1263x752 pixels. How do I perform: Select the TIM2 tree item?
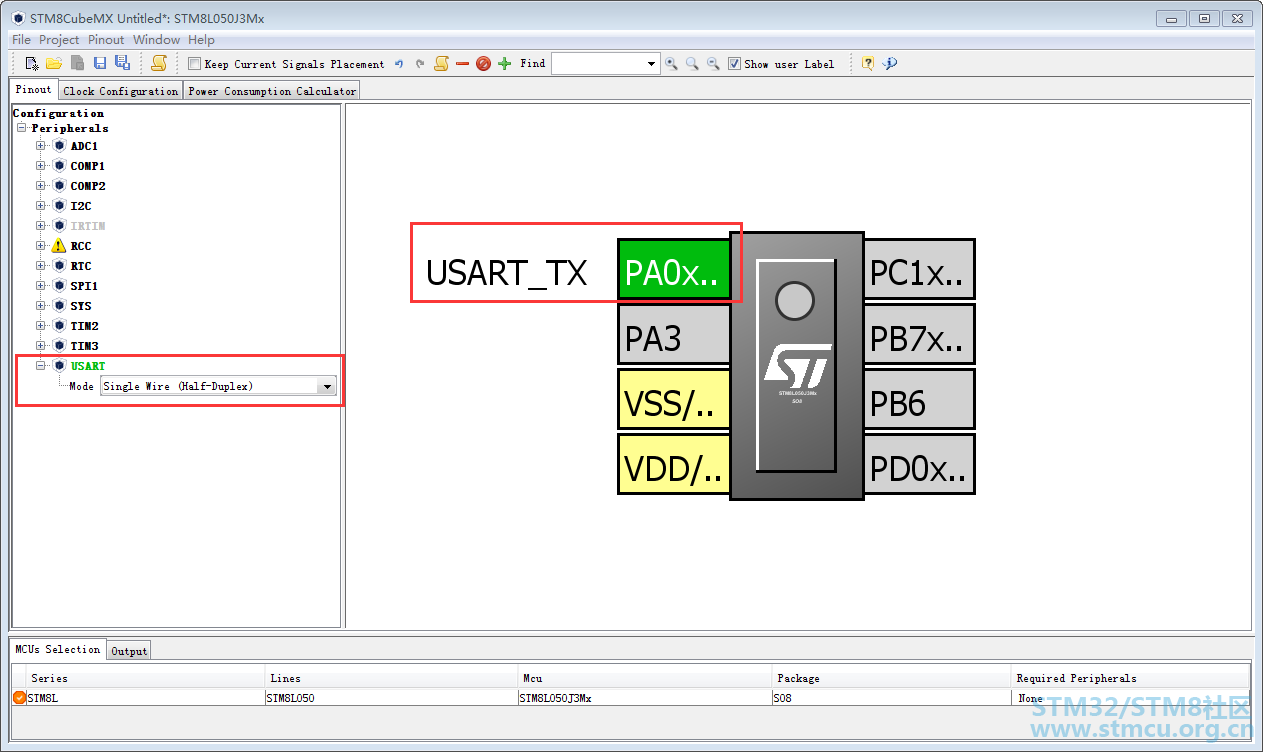point(85,325)
